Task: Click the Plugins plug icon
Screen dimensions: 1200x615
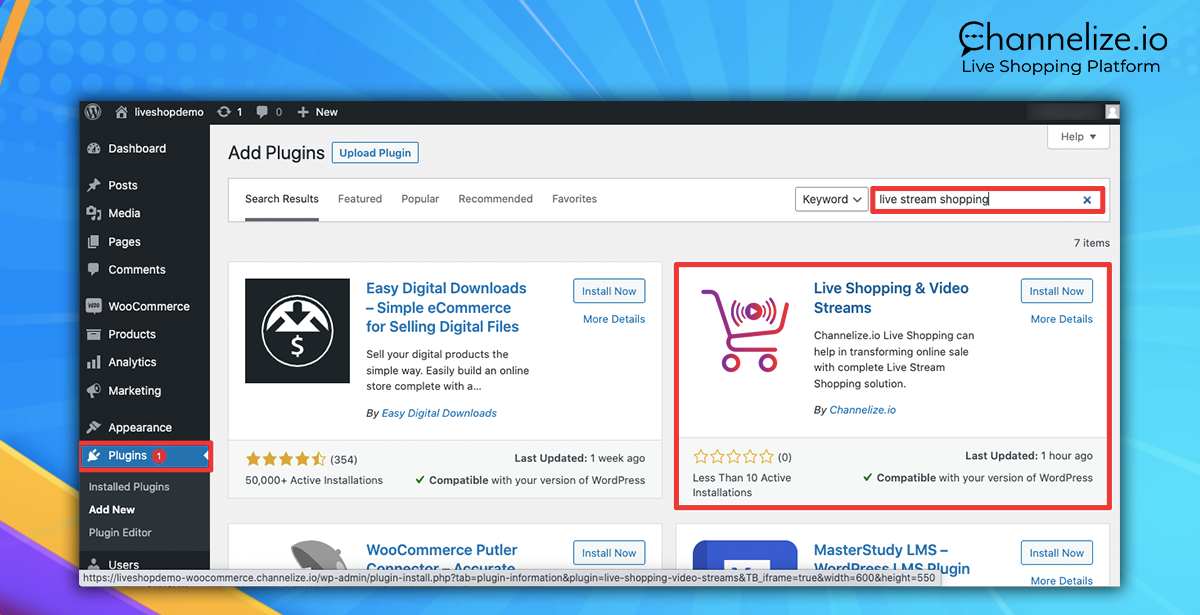Action: (94, 456)
